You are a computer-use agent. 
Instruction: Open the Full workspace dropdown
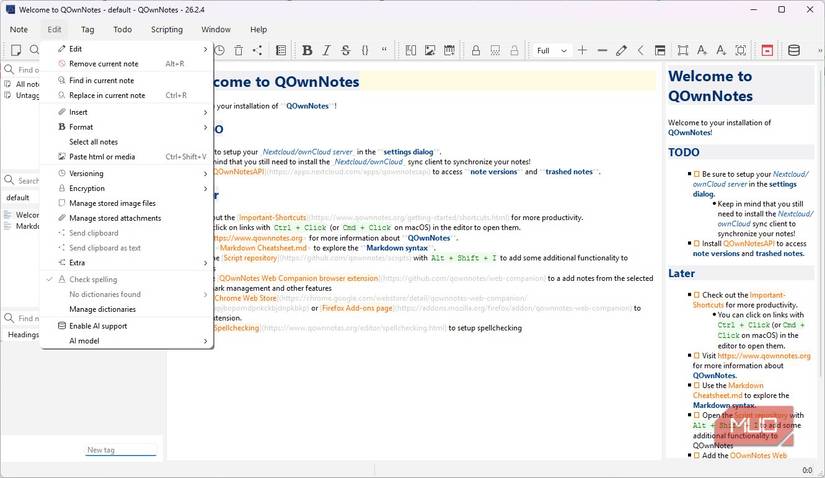[x=551, y=51]
